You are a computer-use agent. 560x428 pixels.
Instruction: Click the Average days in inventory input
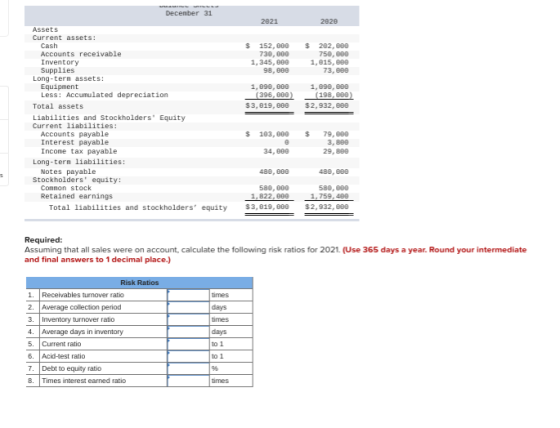click(188, 332)
